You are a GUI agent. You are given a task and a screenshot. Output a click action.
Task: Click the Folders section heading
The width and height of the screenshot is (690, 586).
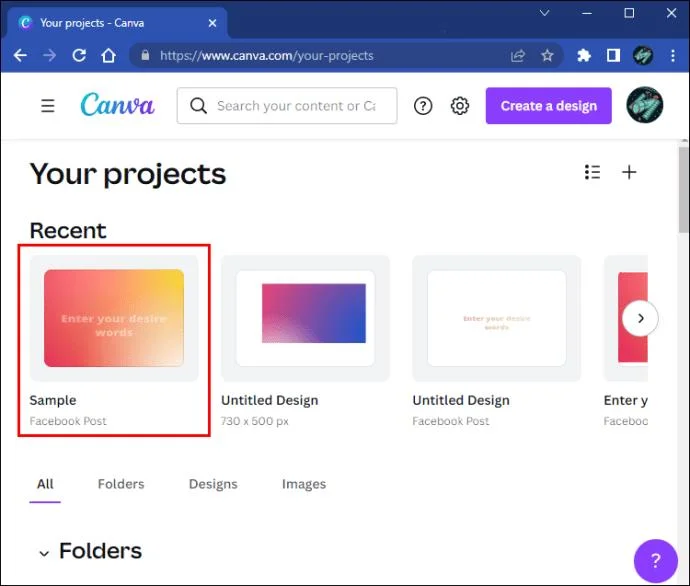pos(100,551)
